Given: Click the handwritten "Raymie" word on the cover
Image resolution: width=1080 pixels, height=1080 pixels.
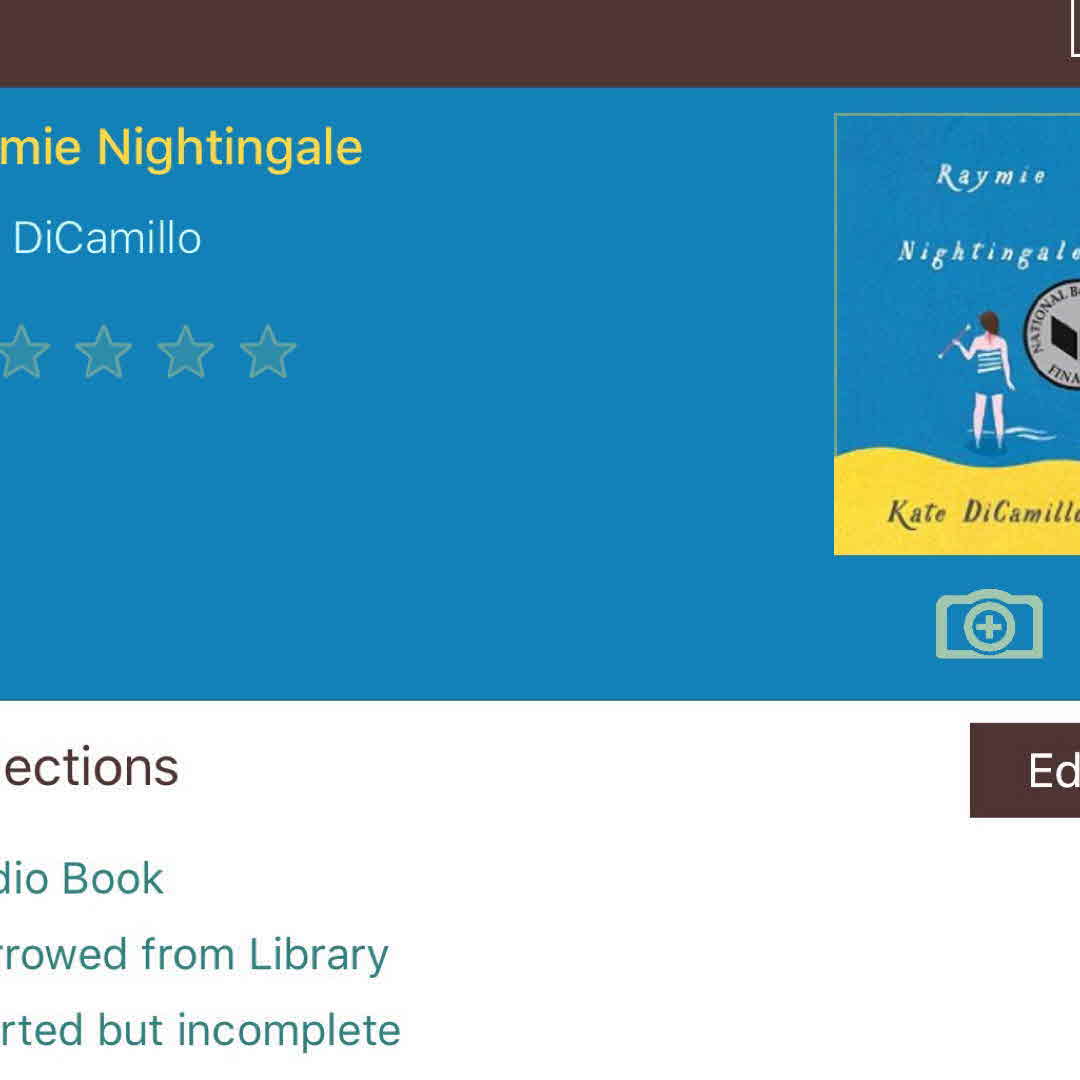Looking at the screenshot, I should pyautogui.click(x=991, y=177).
